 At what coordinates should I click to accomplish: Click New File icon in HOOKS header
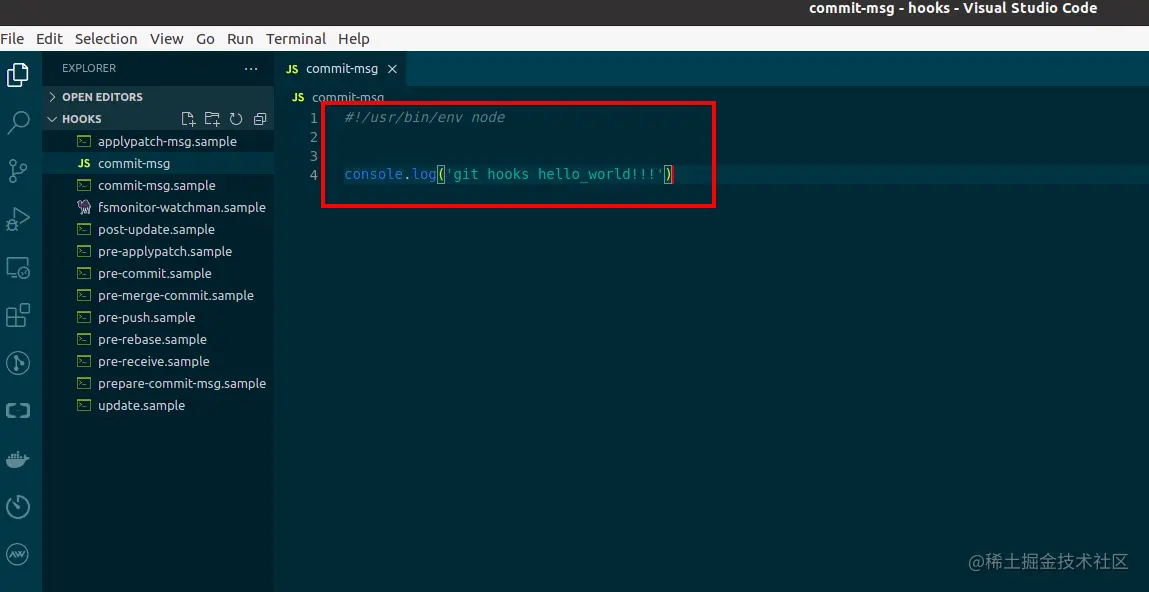[x=188, y=119]
